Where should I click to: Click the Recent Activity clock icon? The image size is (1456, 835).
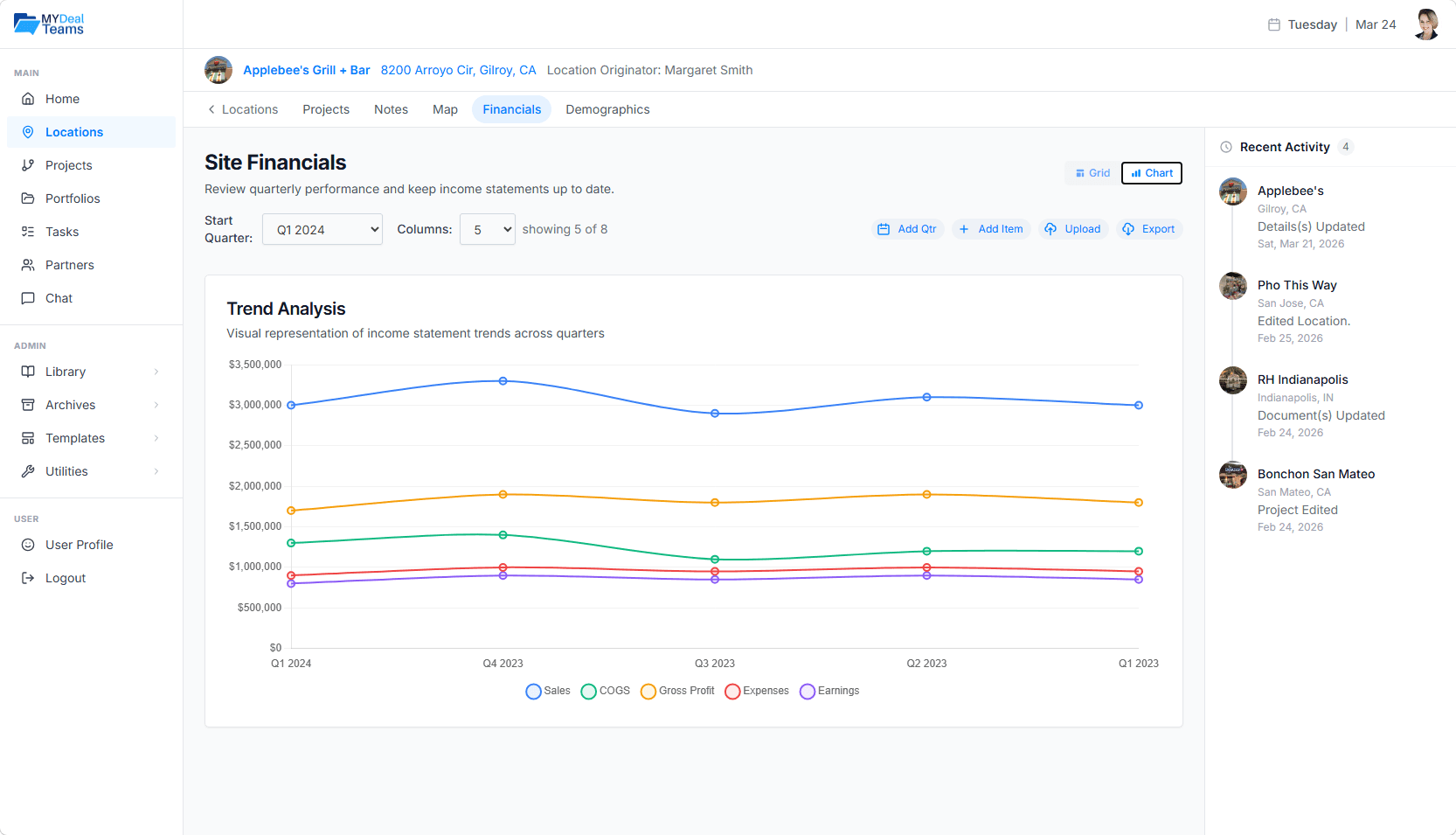click(1226, 147)
